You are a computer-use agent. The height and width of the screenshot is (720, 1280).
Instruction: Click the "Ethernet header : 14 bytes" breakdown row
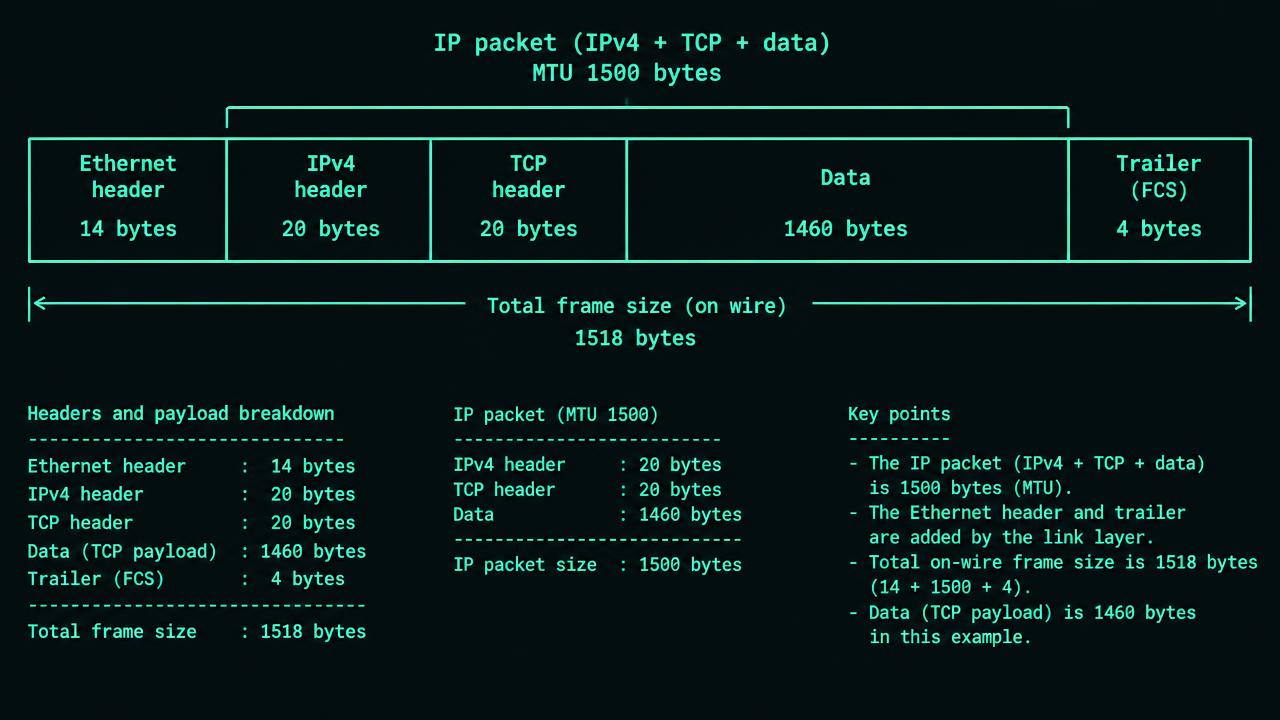[x=191, y=466]
